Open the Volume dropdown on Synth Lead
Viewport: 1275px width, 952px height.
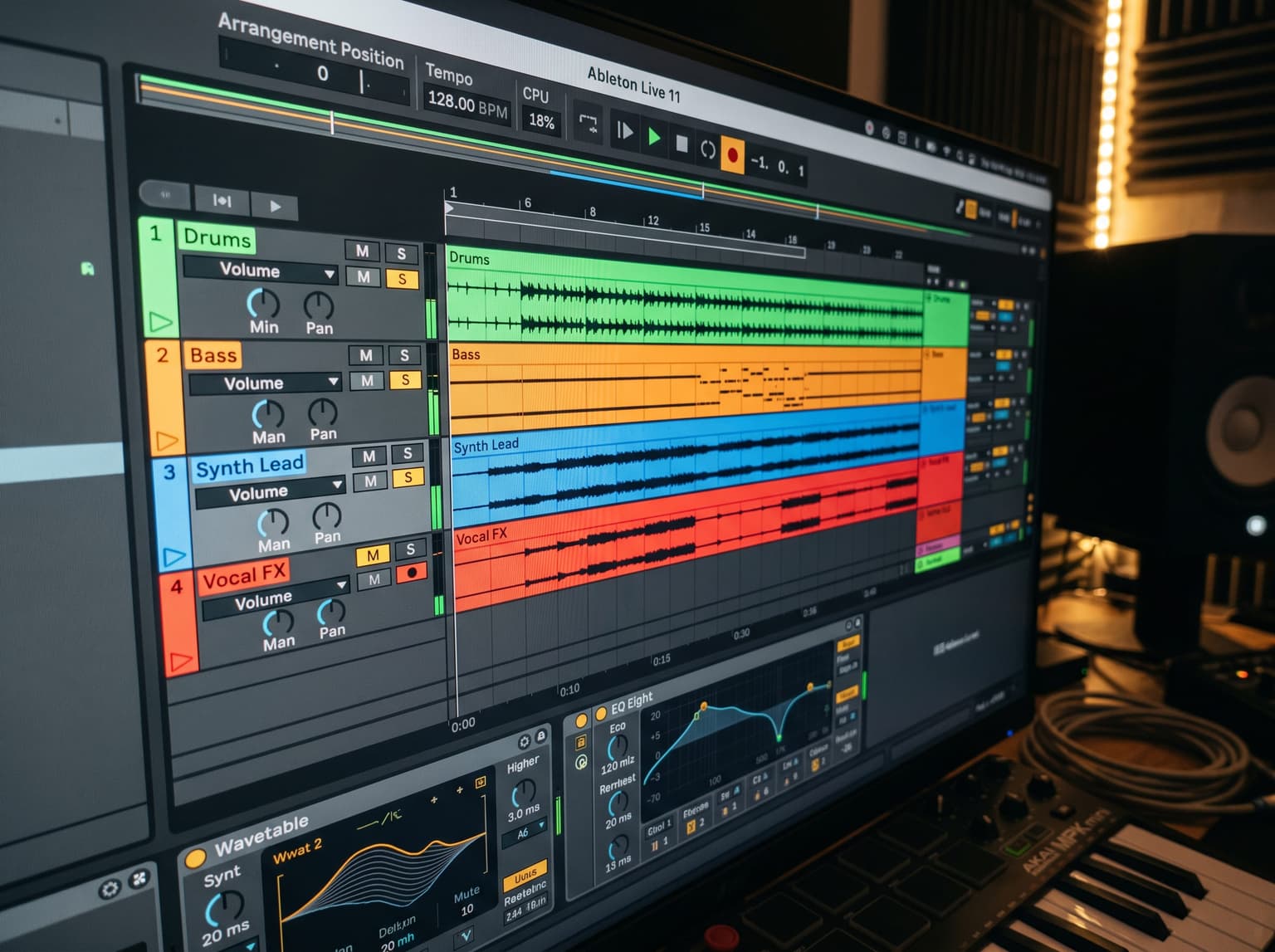click(x=270, y=491)
